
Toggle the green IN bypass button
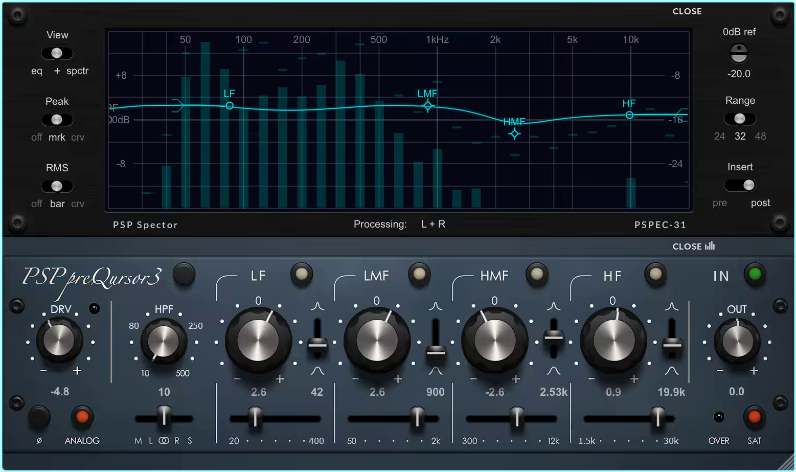754,274
